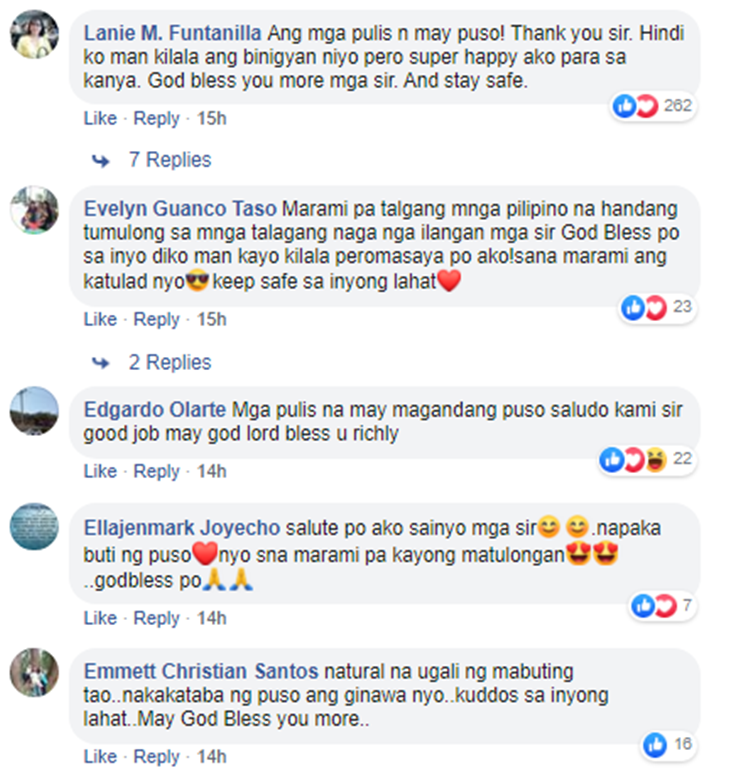
Task: Click reply arrow icon beside 7 Replies
Action: pos(101,161)
